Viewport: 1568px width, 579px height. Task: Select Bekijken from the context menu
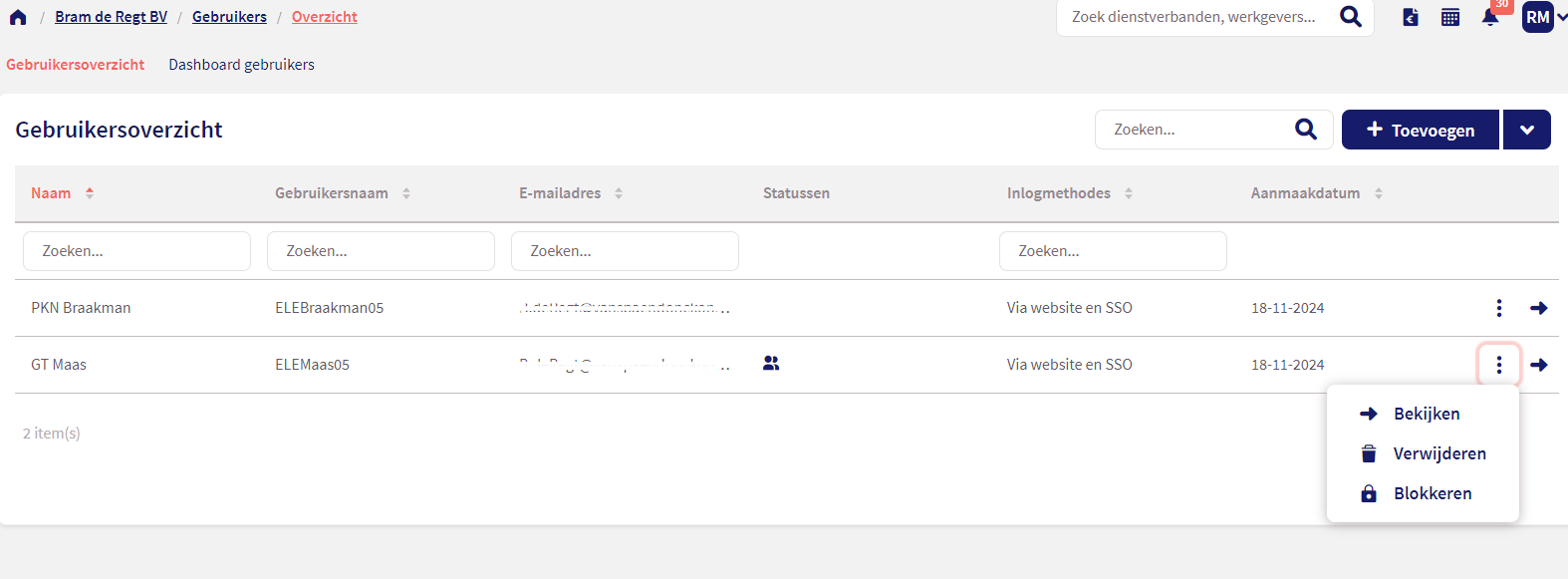coord(1426,414)
